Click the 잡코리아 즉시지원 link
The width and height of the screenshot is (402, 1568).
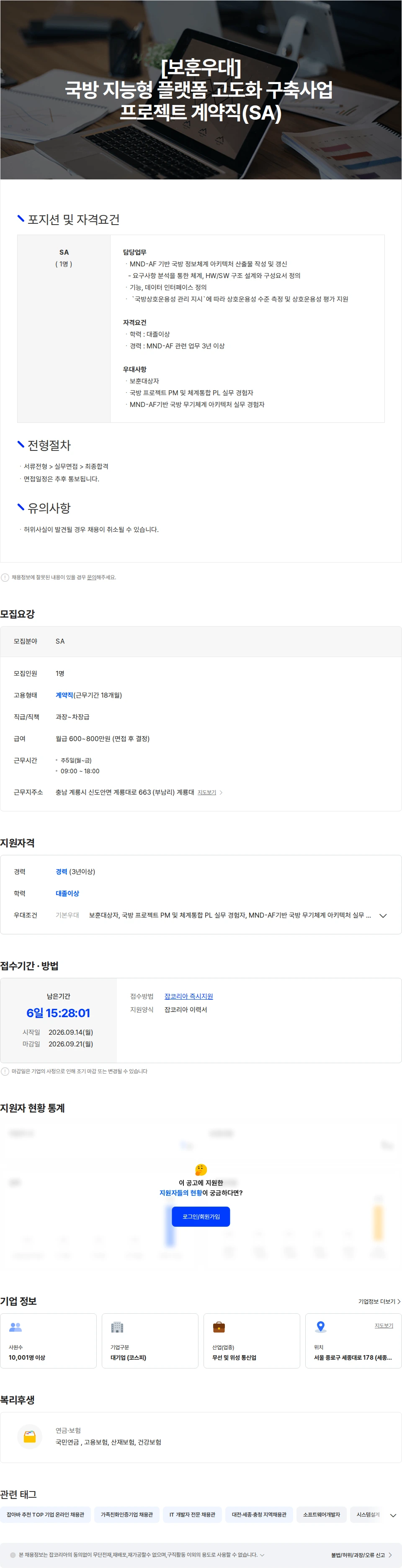(x=188, y=996)
